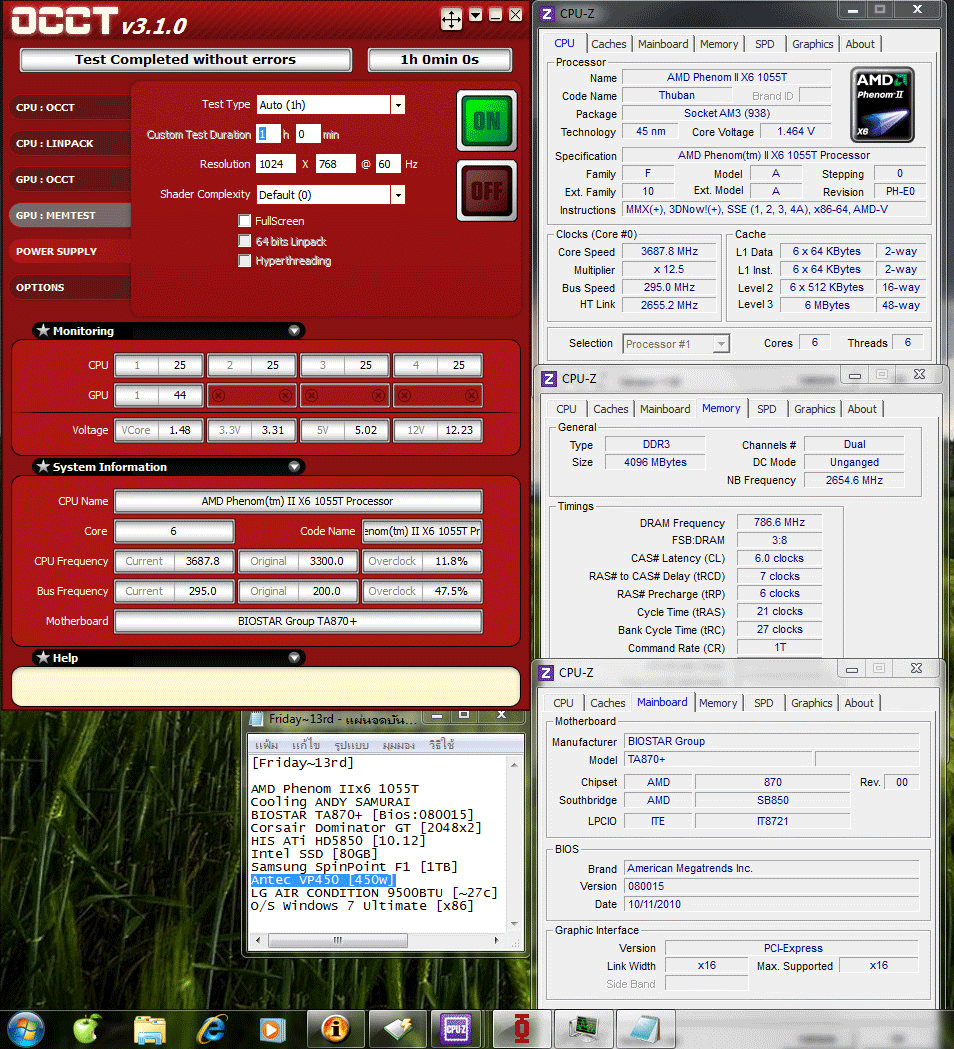Click the custom test duration minutes field
Image resolution: width=954 pixels, height=1049 pixels.
(308, 134)
